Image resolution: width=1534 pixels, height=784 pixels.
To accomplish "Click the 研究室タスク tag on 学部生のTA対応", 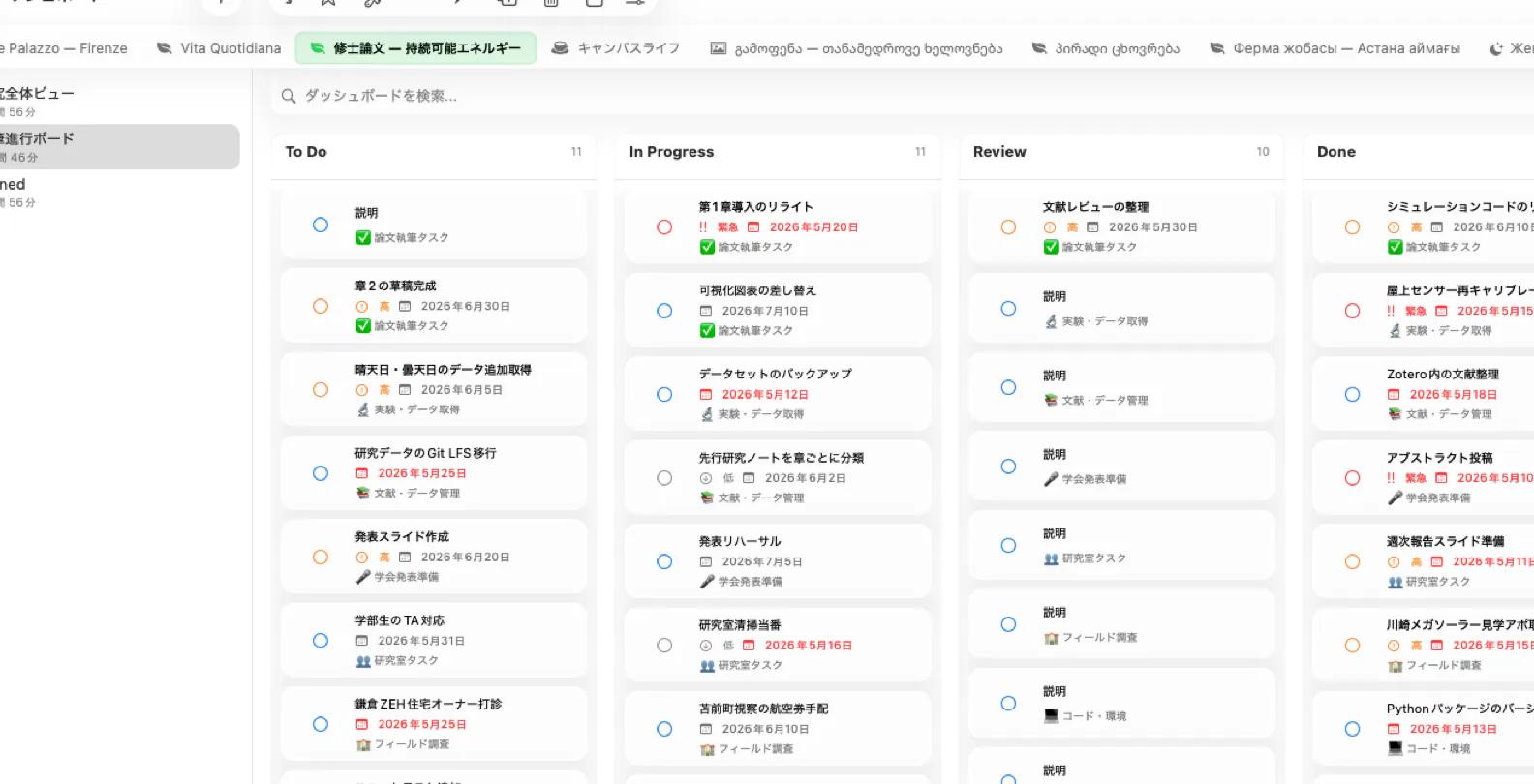I will (407, 661).
